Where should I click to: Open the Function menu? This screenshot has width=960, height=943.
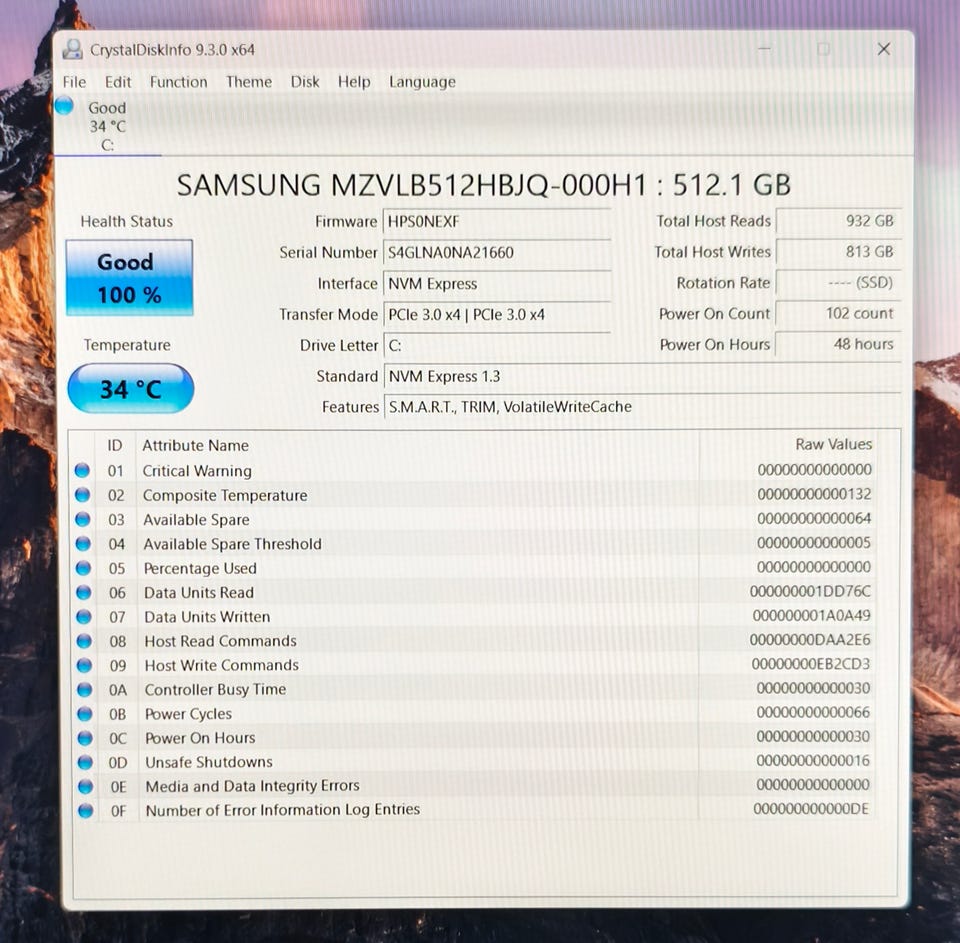coord(178,82)
